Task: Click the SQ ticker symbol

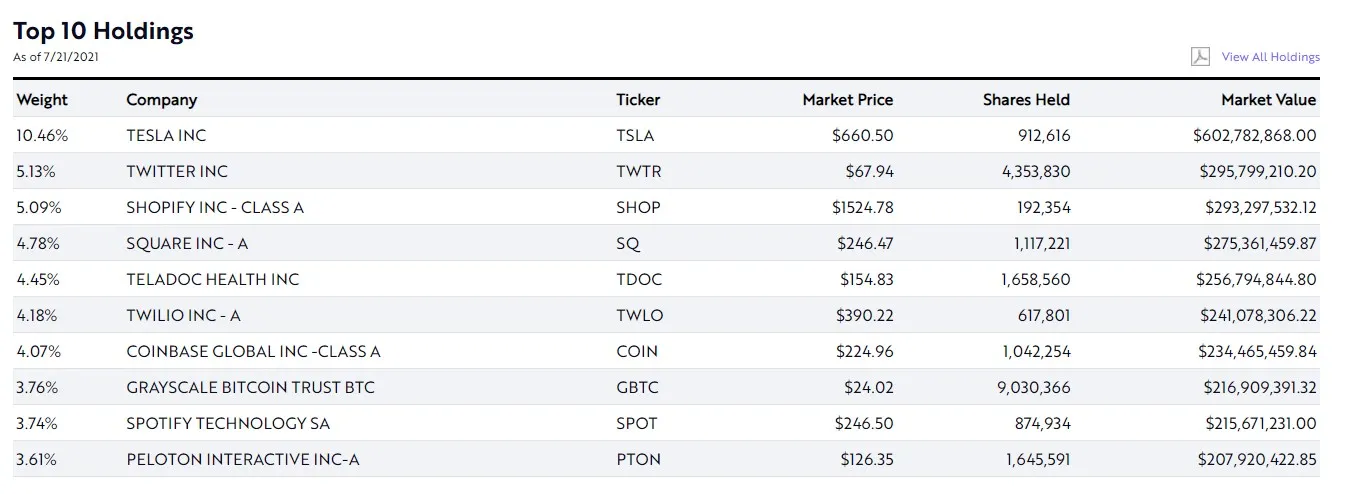Action: 628,243
